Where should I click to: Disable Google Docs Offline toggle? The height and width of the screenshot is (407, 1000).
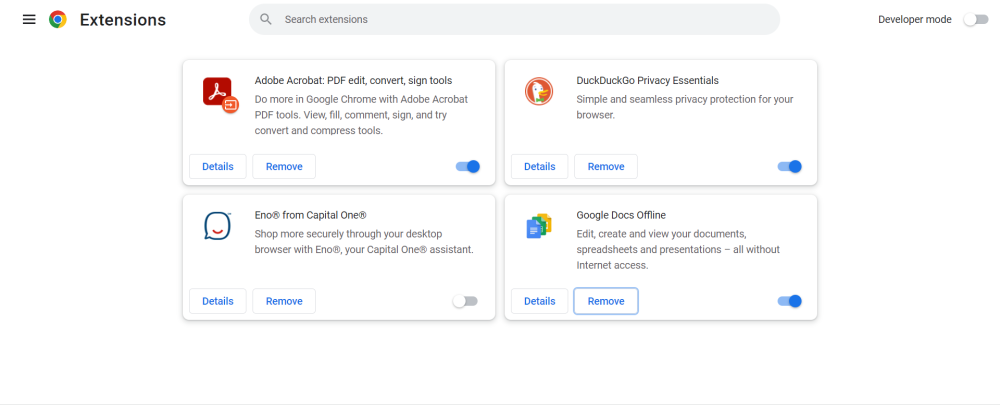[x=790, y=301]
